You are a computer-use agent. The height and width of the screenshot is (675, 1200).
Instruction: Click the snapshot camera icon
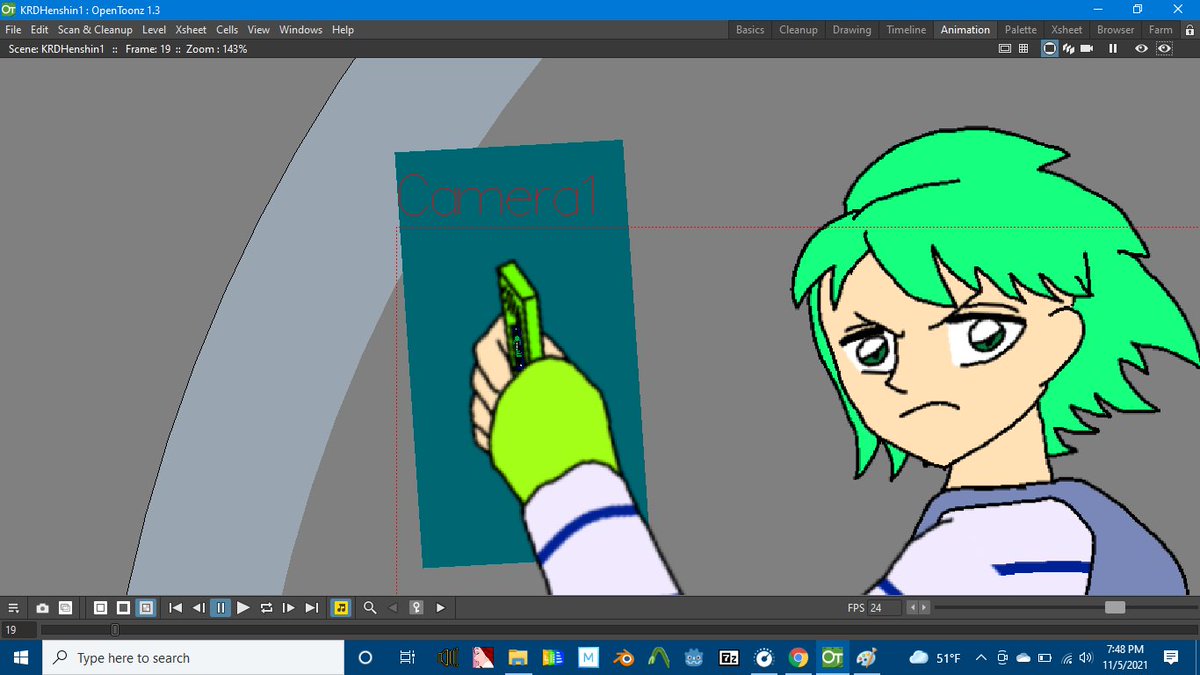coord(42,607)
